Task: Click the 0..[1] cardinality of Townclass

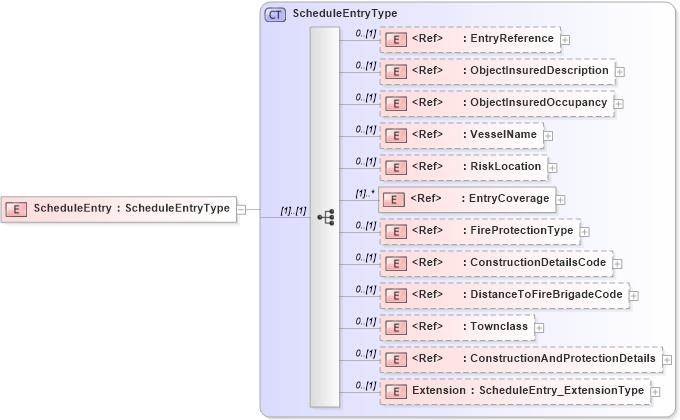Action: tap(366, 321)
